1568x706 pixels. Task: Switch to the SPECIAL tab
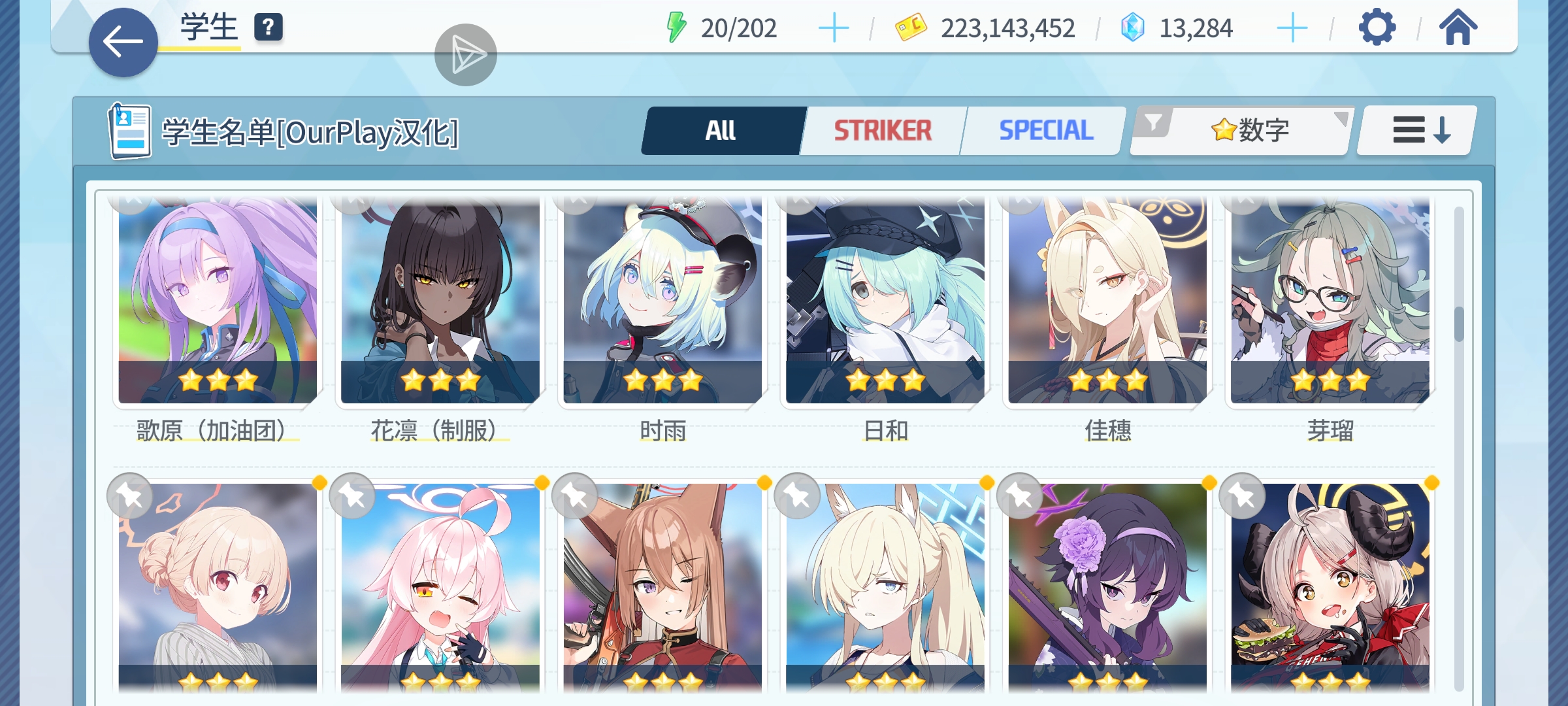pyautogui.click(x=1045, y=131)
